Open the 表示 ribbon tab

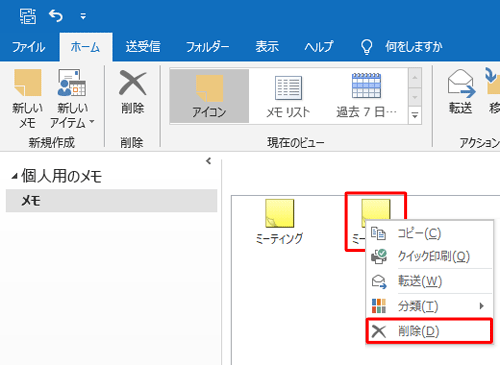pyautogui.click(x=267, y=47)
